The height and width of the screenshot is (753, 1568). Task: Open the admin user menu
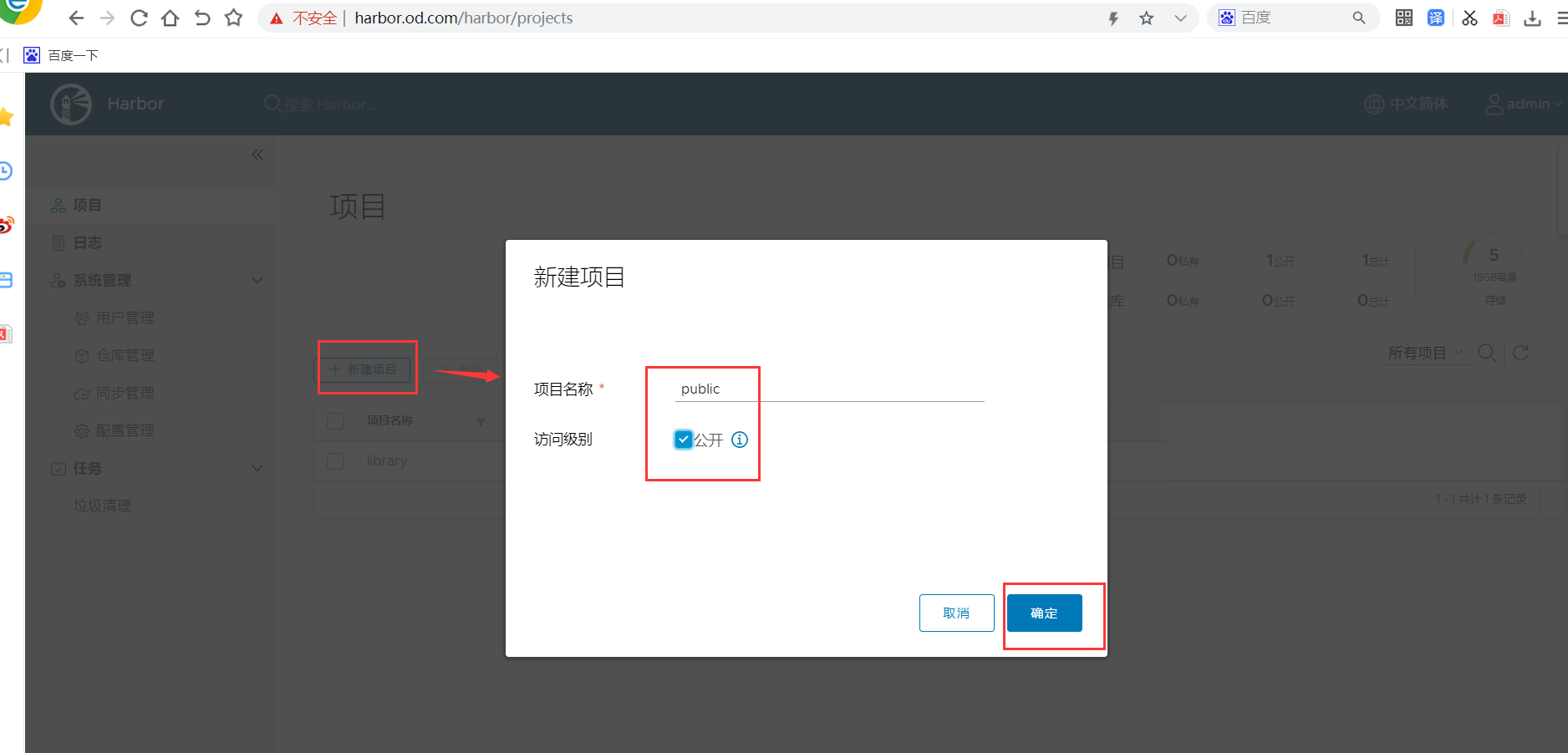pyautogui.click(x=1523, y=104)
